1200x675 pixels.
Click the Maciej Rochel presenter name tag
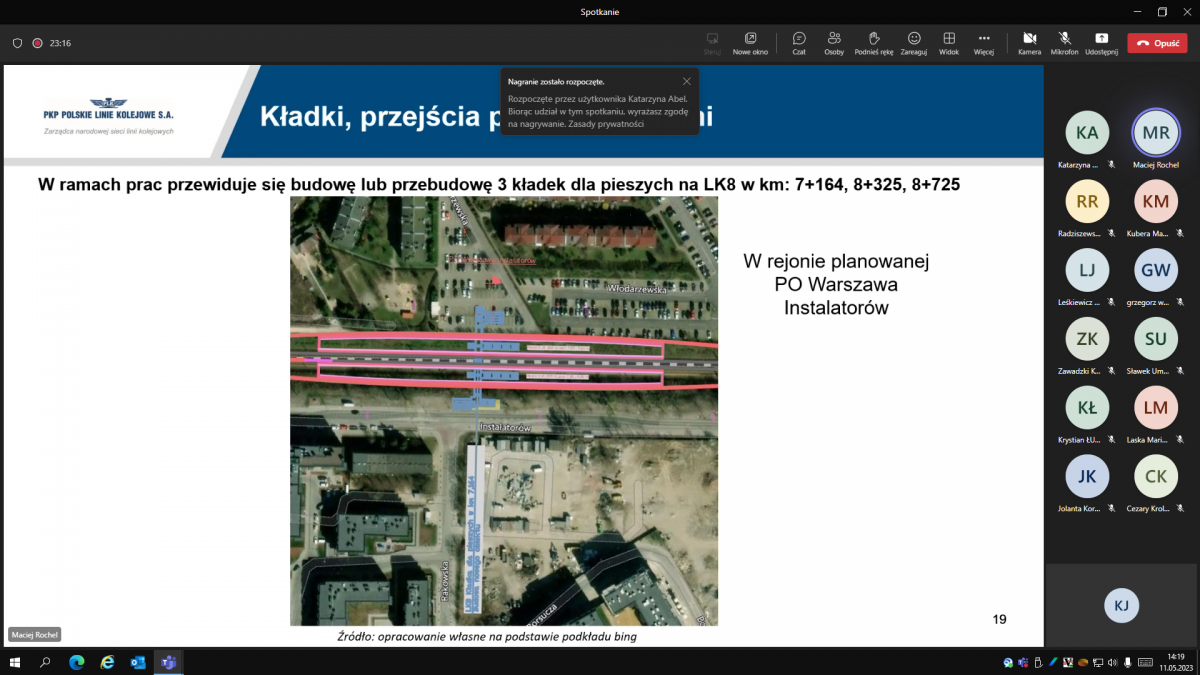[x=35, y=634]
